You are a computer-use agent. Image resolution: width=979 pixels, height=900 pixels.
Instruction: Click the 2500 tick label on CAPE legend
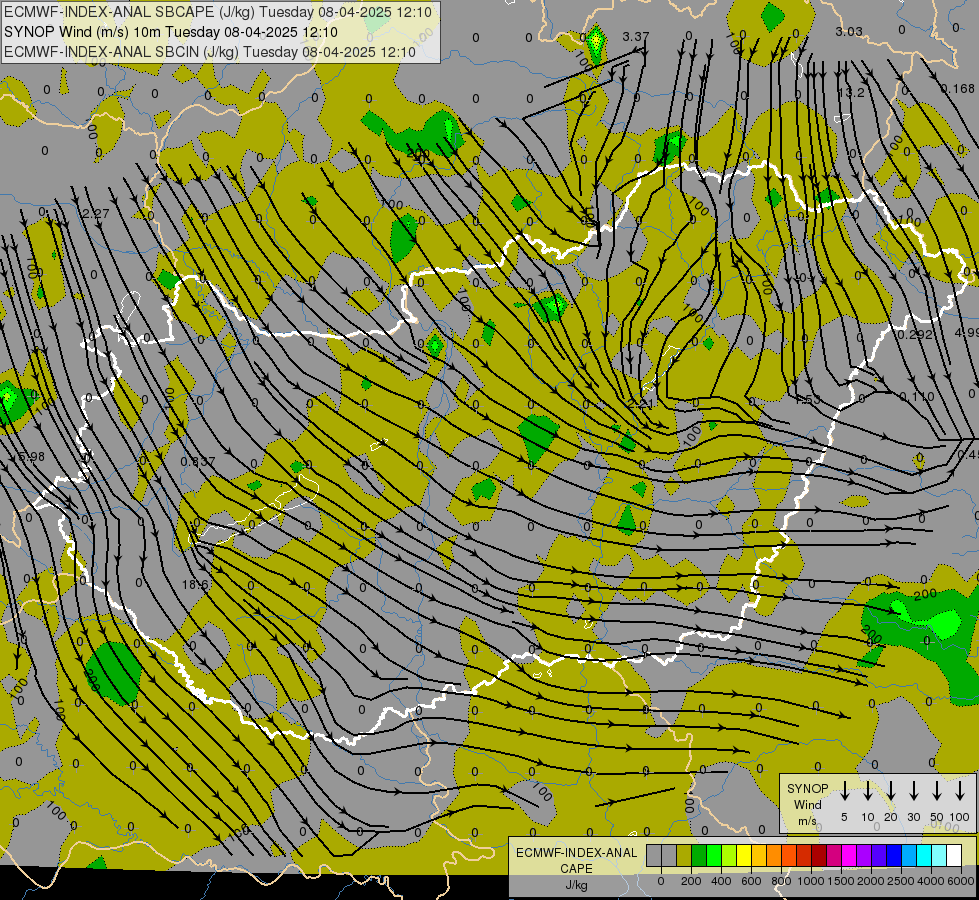tap(901, 881)
